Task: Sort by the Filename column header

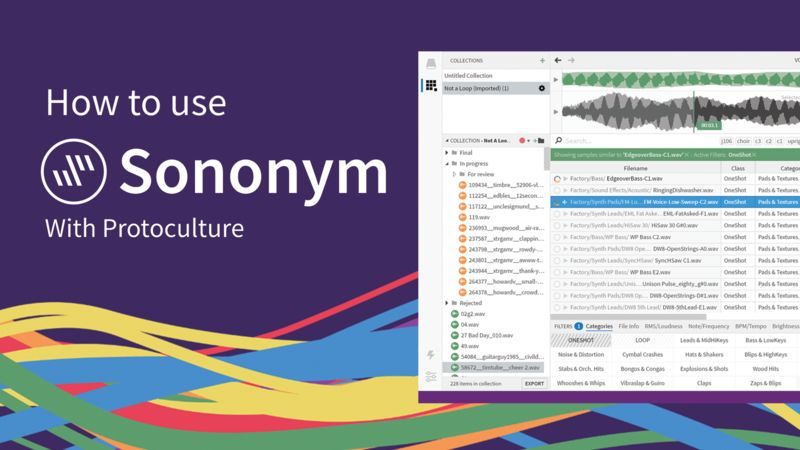Action: tap(636, 168)
